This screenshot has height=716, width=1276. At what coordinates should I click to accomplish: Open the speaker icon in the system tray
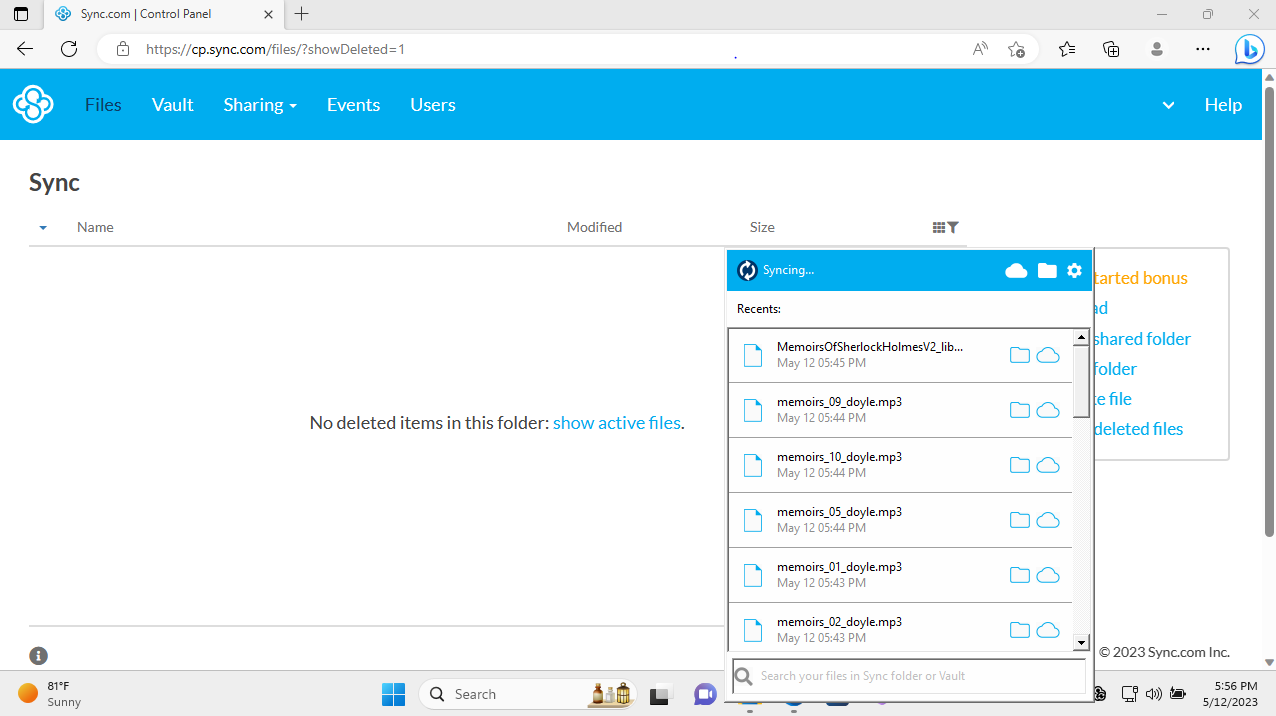[x=1153, y=693]
